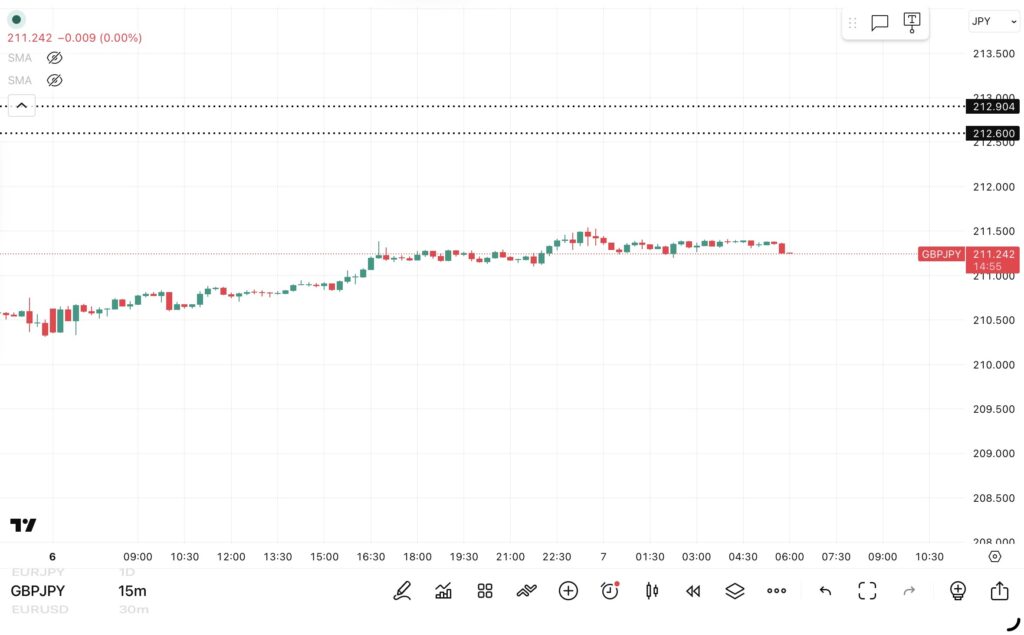1024x635 pixels.
Task: Undo the last chart action
Action: [825, 591]
